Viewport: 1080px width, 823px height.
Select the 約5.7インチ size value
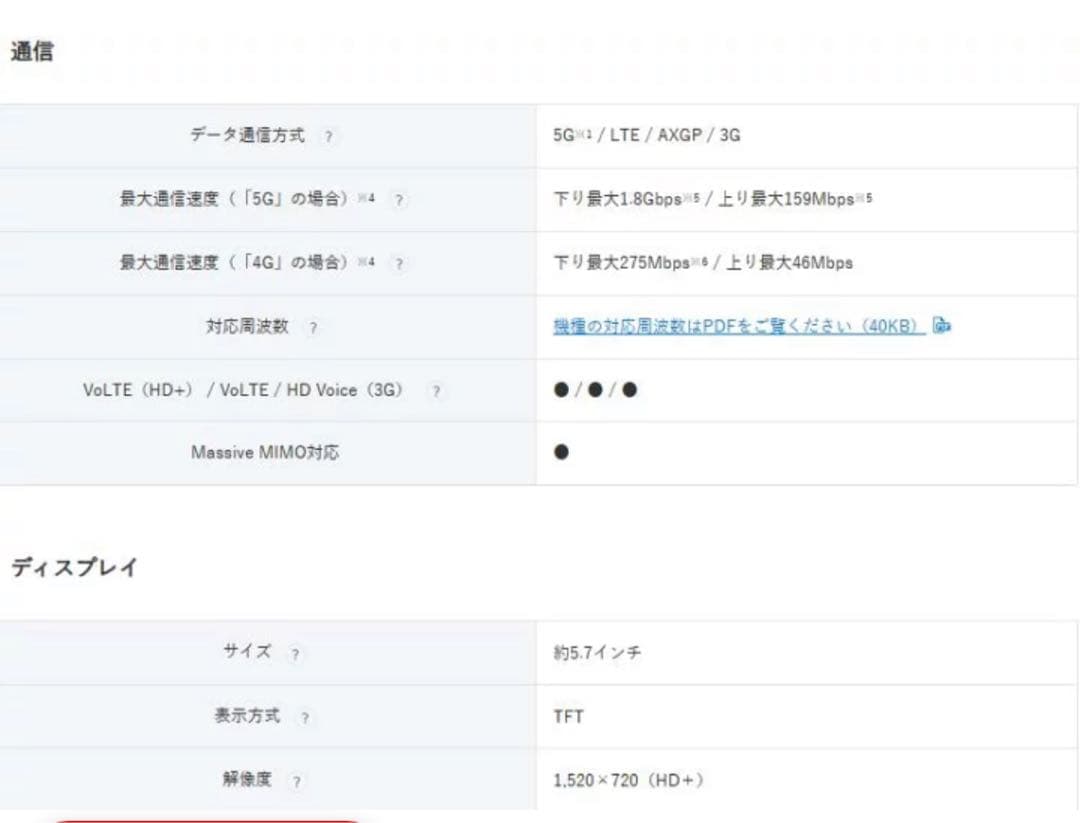[x=597, y=652]
